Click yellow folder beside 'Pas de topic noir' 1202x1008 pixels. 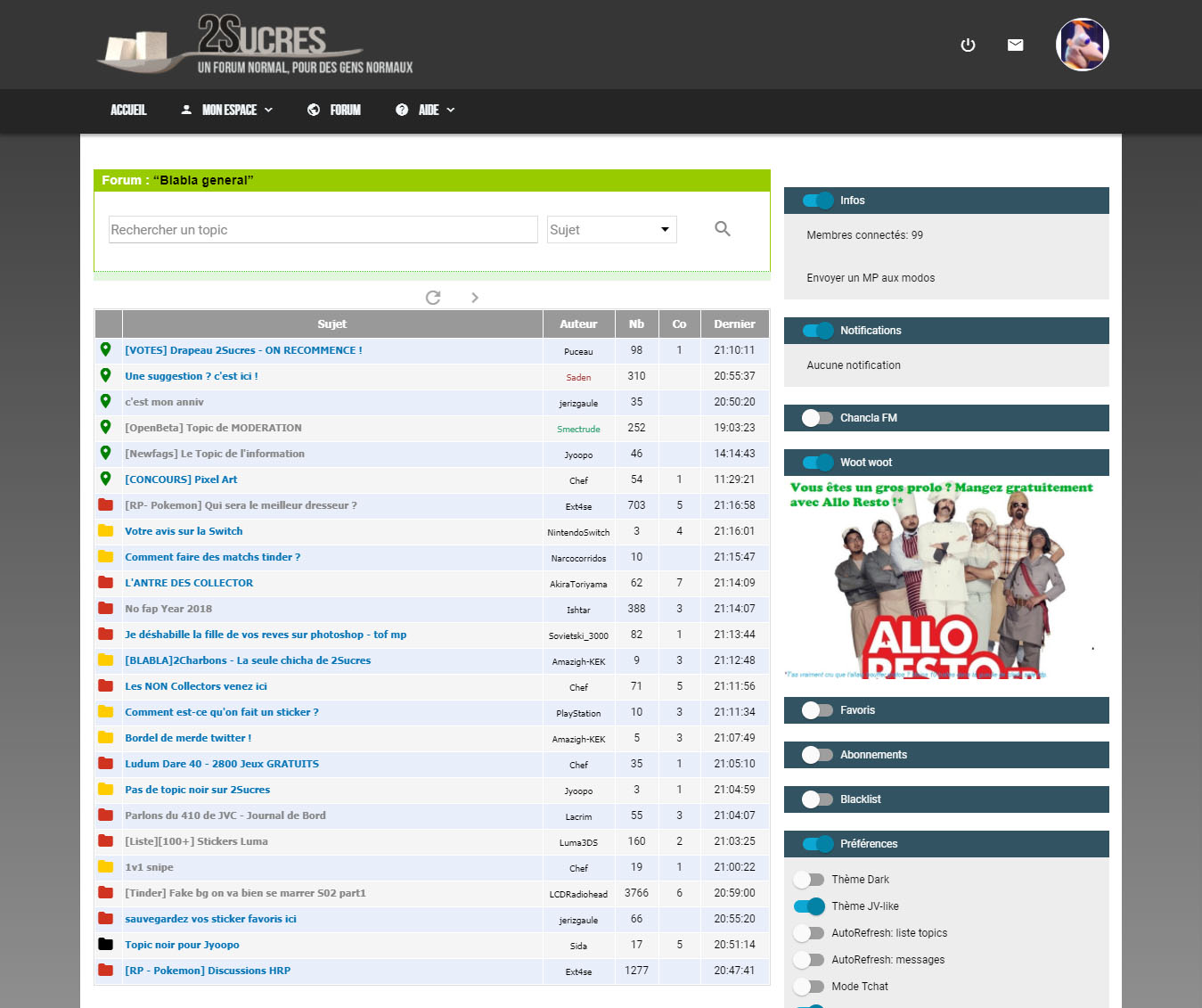coord(105,789)
